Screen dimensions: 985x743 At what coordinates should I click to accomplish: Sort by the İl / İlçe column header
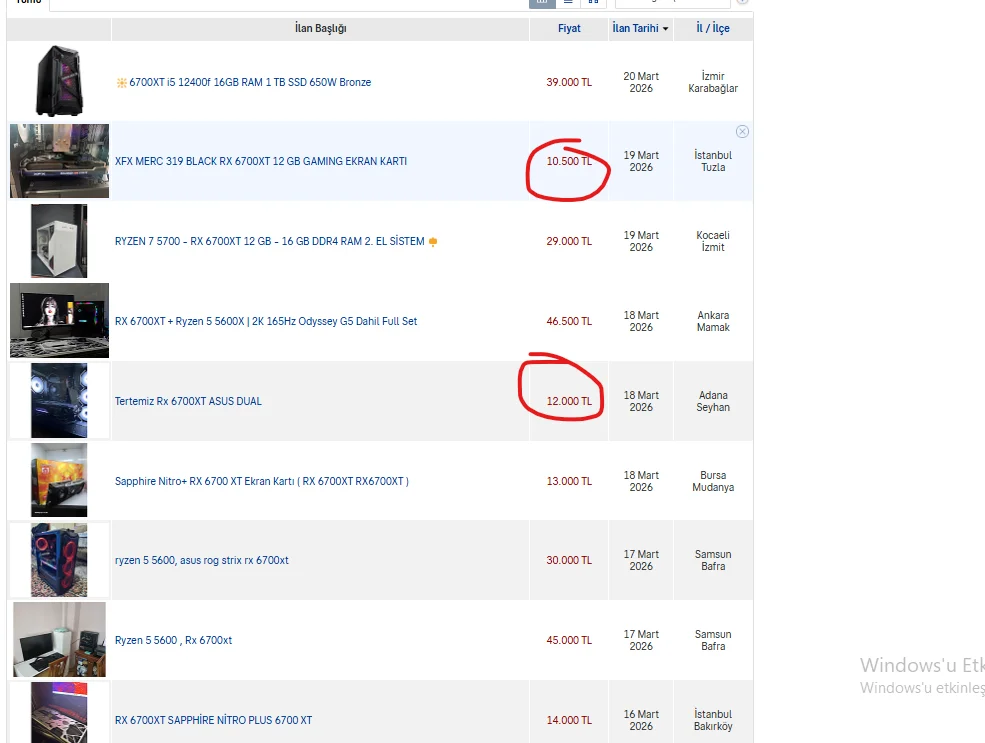(x=712, y=28)
